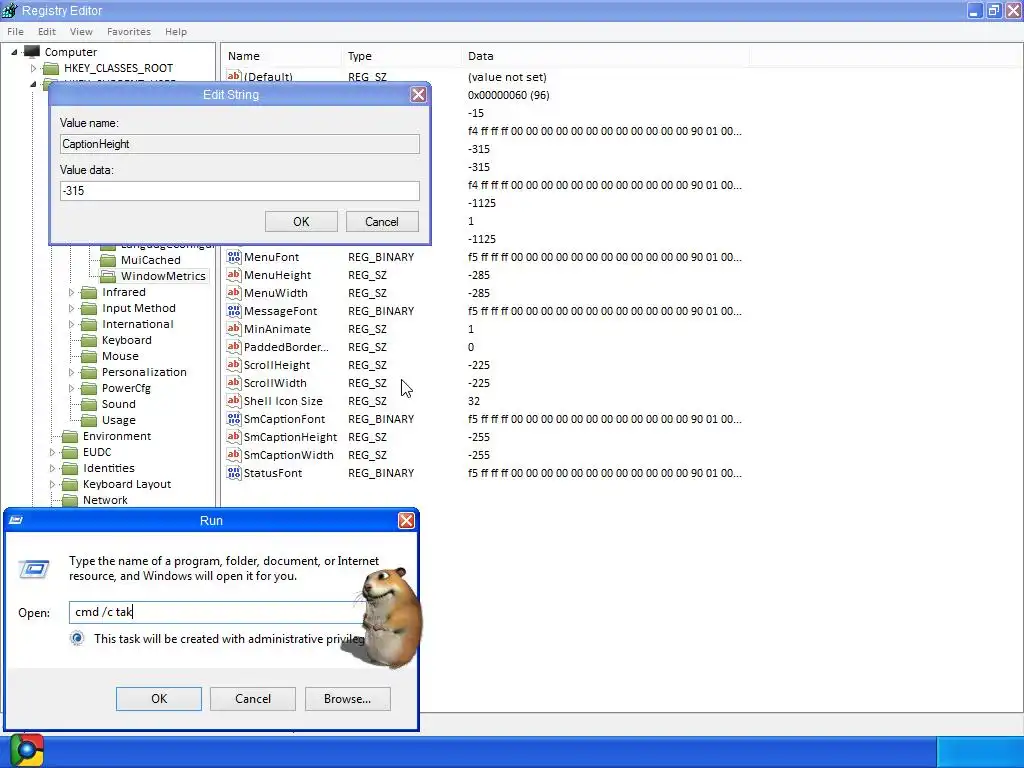The width and height of the screenshot is (1024, 768).
Task: Click the Sound folder icon
Action: click(89, 404)
